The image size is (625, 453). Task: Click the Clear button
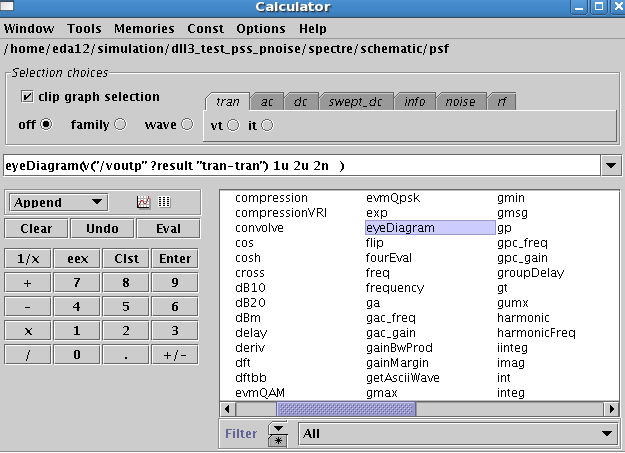(x=36, y=228)
